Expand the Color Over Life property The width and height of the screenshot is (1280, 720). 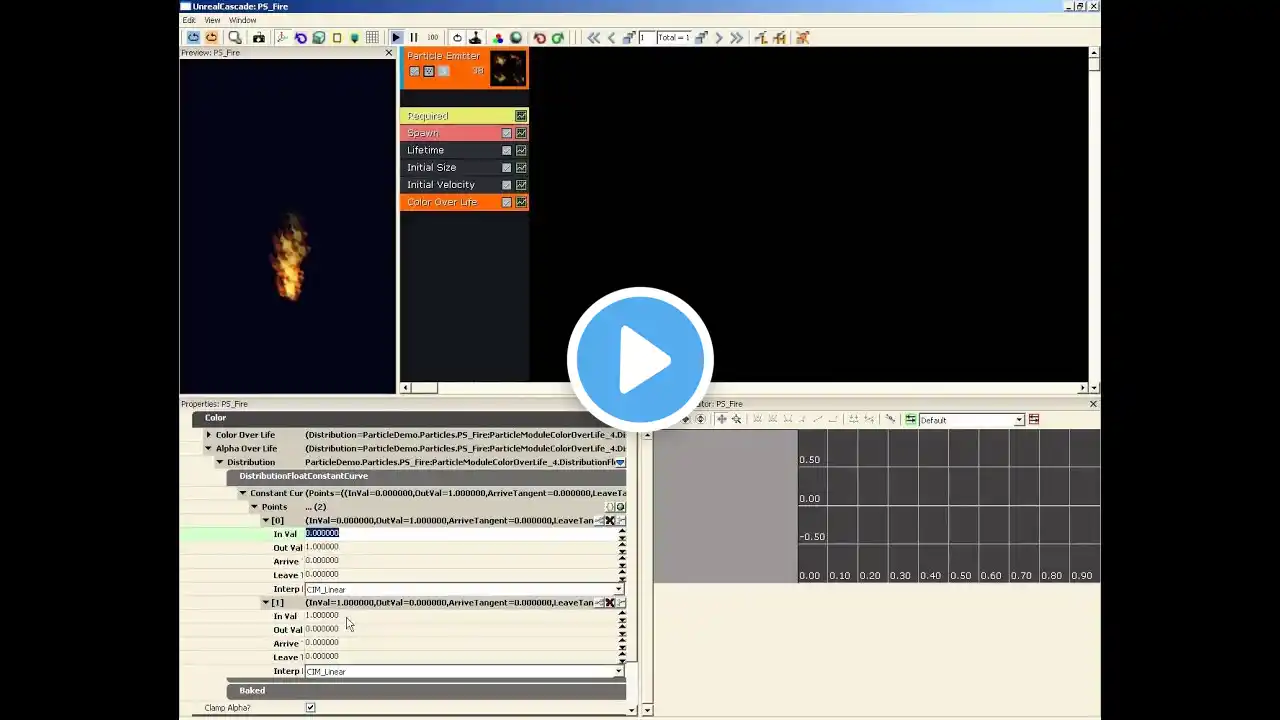[x=208, y=435]
